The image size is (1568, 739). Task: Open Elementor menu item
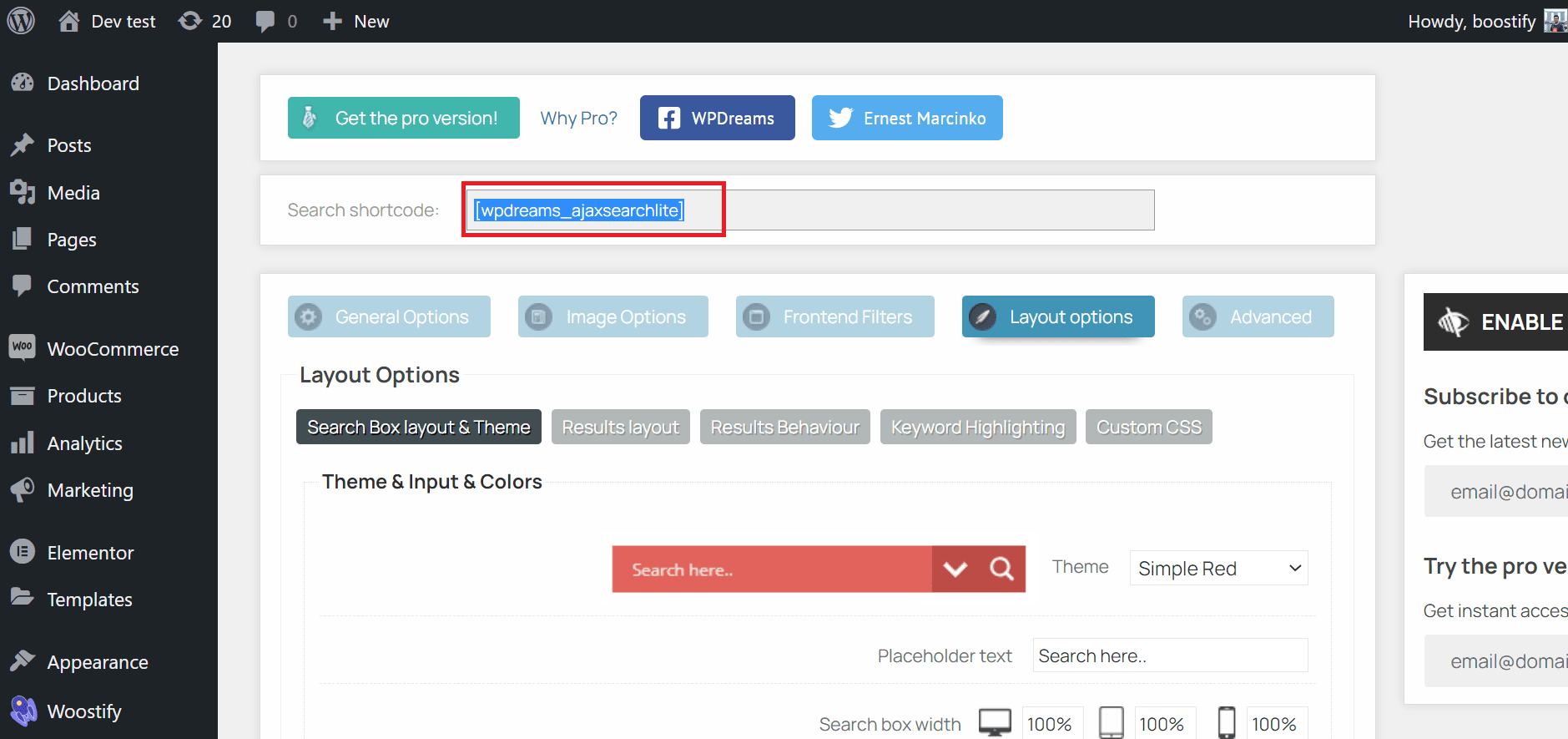point(108,552)
